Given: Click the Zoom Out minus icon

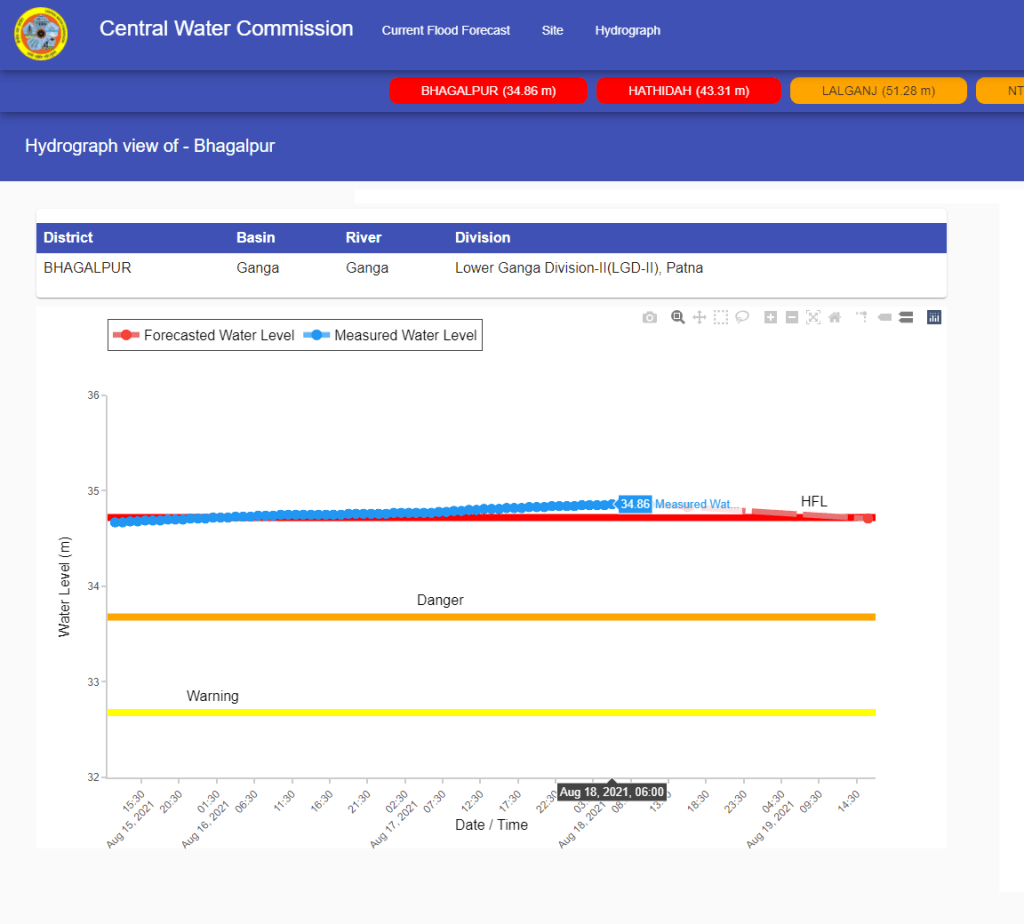Looking at the screenshot, I should pyautogui.click(x=792, y=317).
